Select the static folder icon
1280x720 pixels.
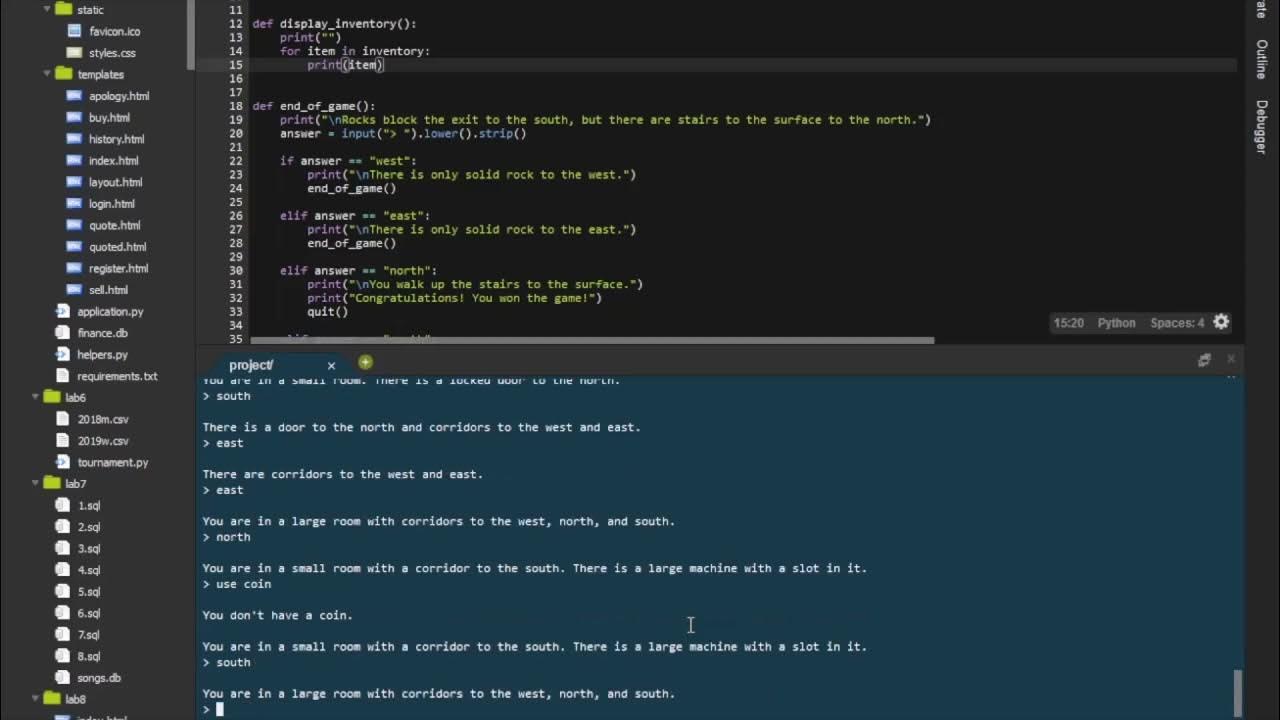click(62, 9)
